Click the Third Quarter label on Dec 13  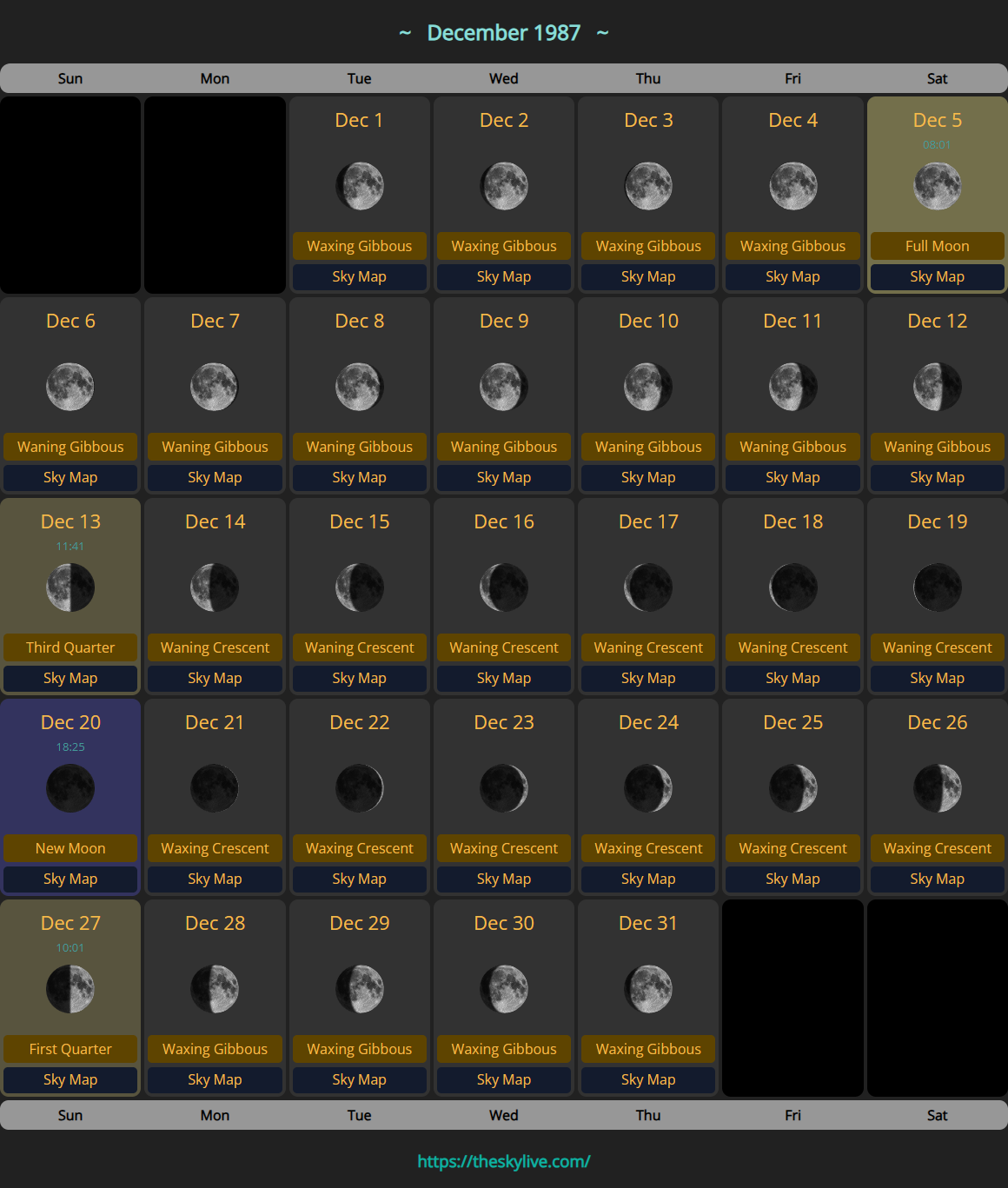pos(70,647)
